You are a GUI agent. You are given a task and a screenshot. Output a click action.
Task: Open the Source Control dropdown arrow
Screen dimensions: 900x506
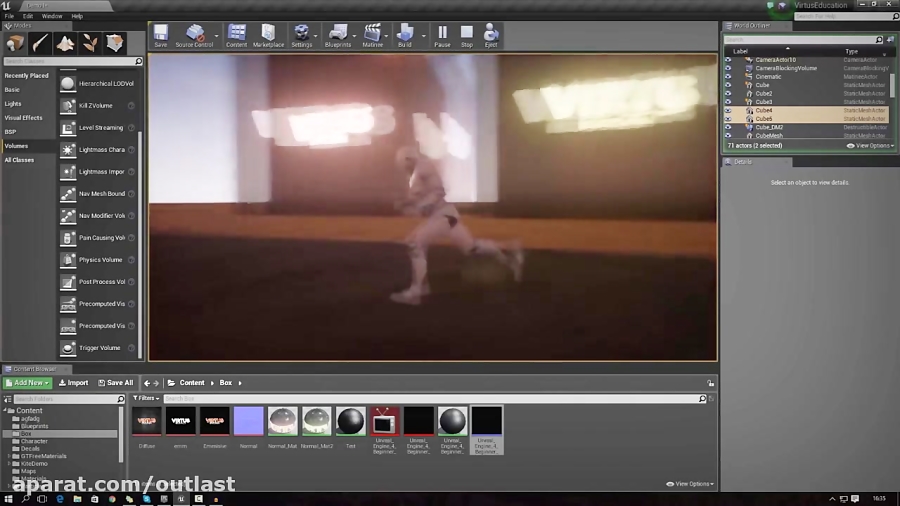(x=216, y=36)
